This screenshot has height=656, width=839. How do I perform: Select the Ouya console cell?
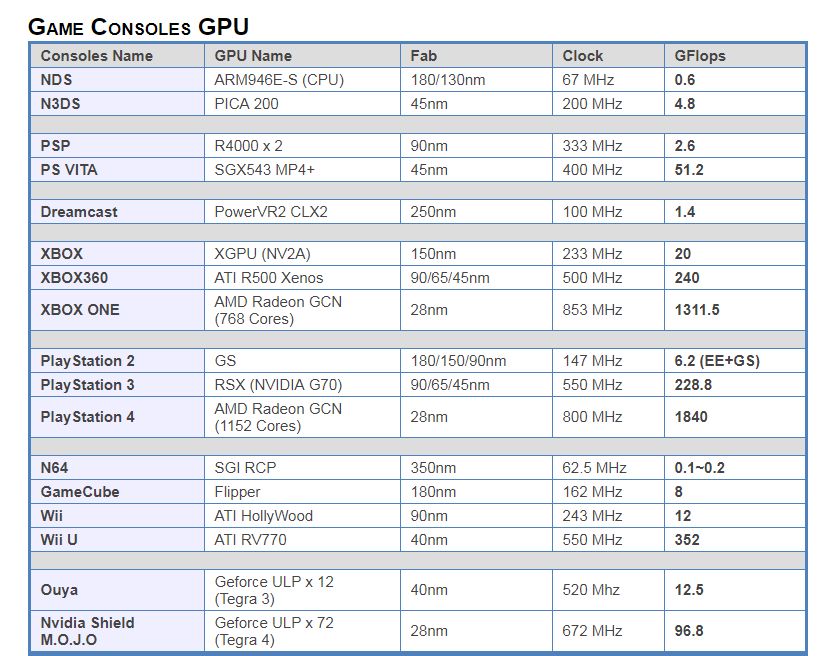(x=59, y=590)
